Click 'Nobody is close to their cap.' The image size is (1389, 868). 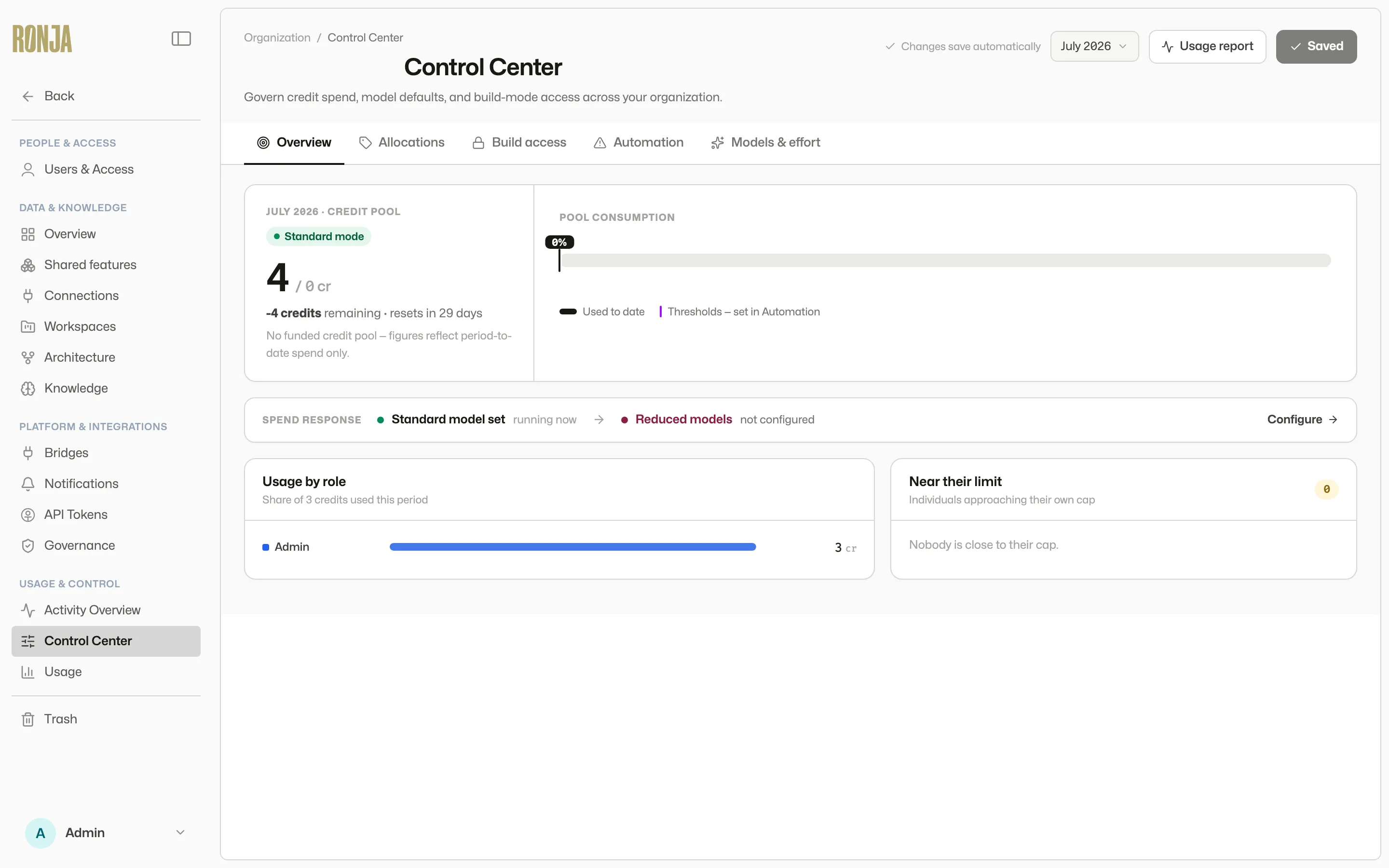(983, 545)
